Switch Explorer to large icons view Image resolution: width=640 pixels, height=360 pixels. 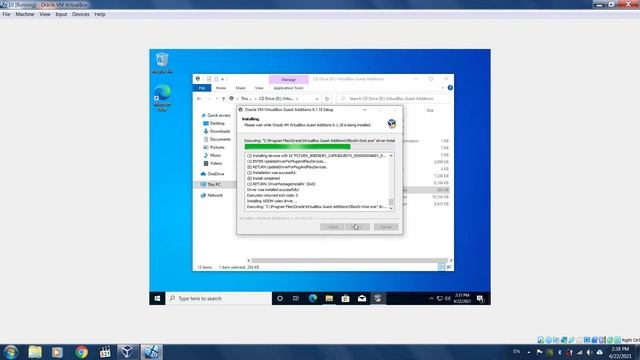[449, 267]
